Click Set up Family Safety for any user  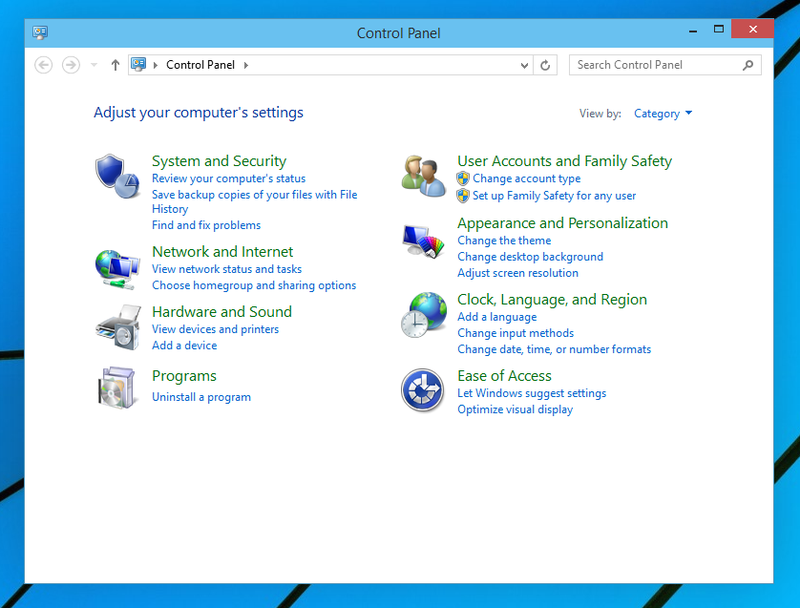coord(554,196)
